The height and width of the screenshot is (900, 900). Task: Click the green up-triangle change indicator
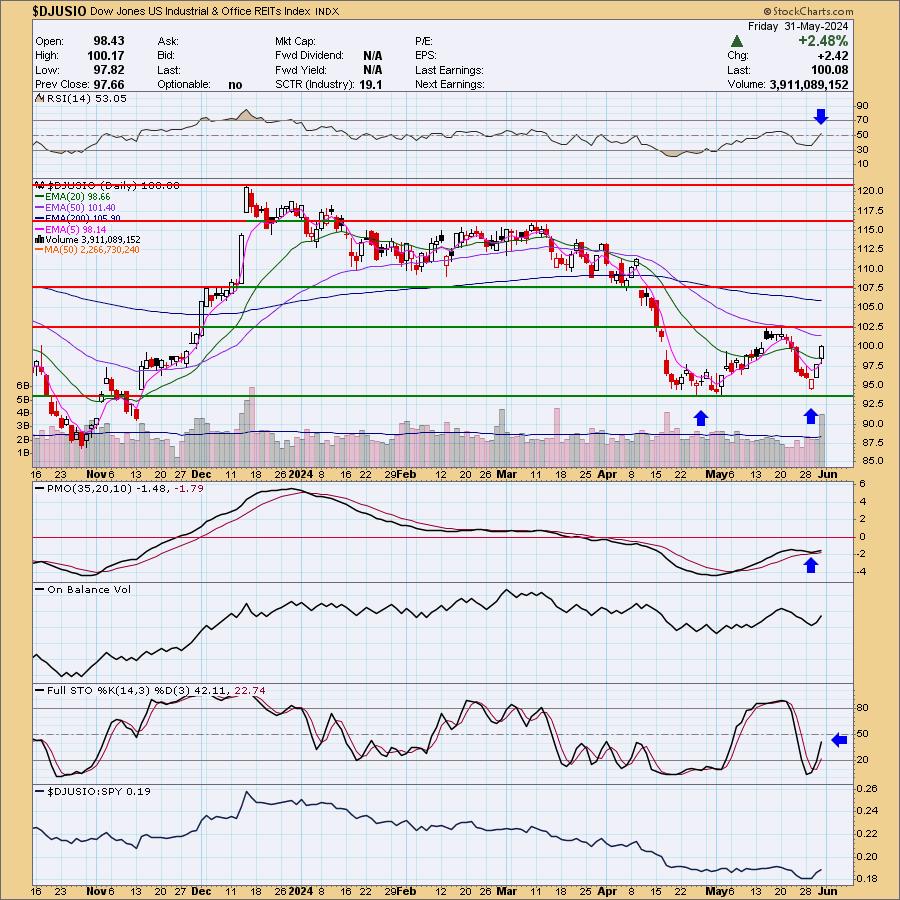tap(737, 41)
